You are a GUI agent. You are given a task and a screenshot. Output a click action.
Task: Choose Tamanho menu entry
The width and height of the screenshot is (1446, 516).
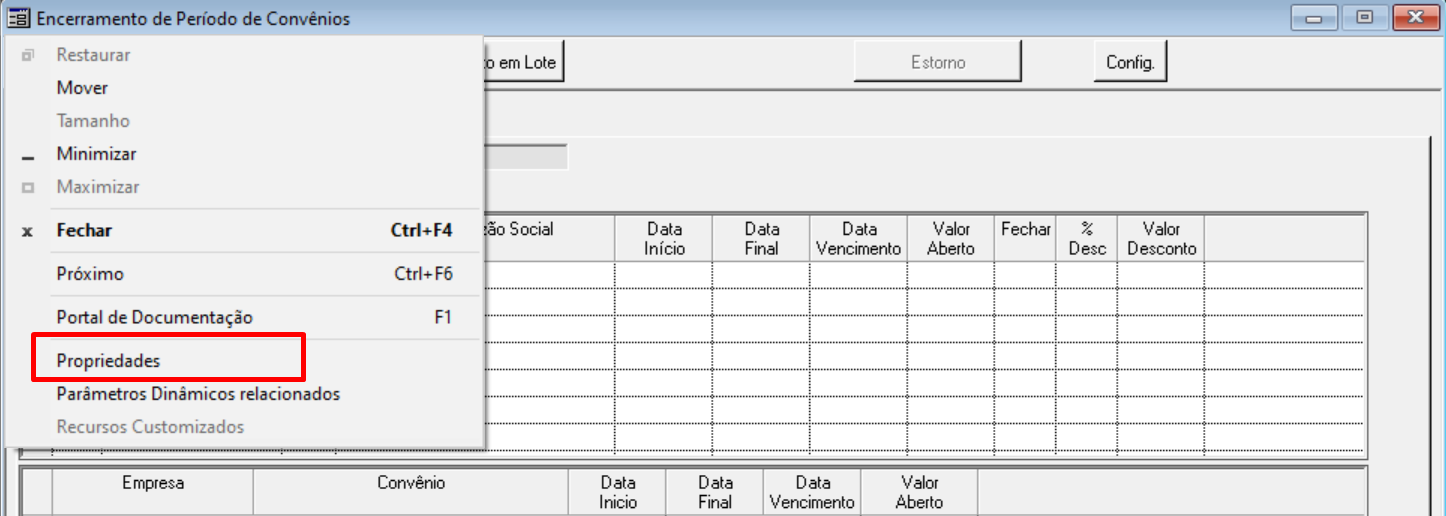click(245, 121)
